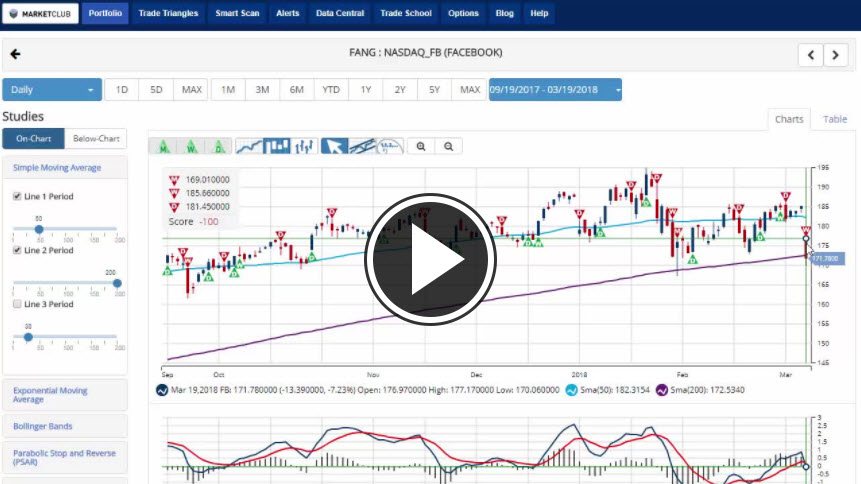Switch studies to Below-Chart

coord(96,138)
